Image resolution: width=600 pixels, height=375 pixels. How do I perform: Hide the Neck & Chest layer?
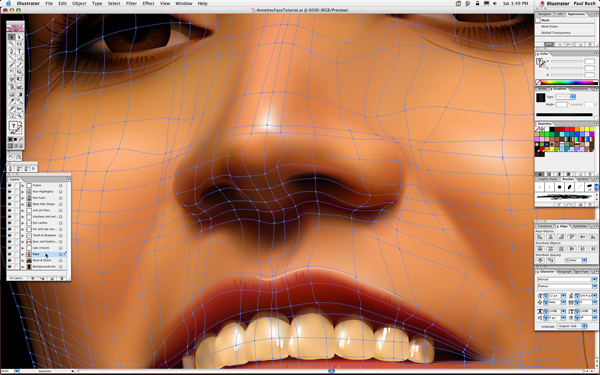point(10,260)
